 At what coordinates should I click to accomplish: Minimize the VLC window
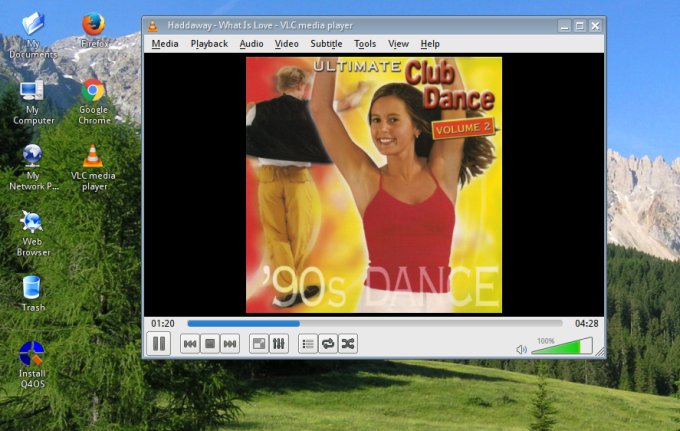pos(564,26)
